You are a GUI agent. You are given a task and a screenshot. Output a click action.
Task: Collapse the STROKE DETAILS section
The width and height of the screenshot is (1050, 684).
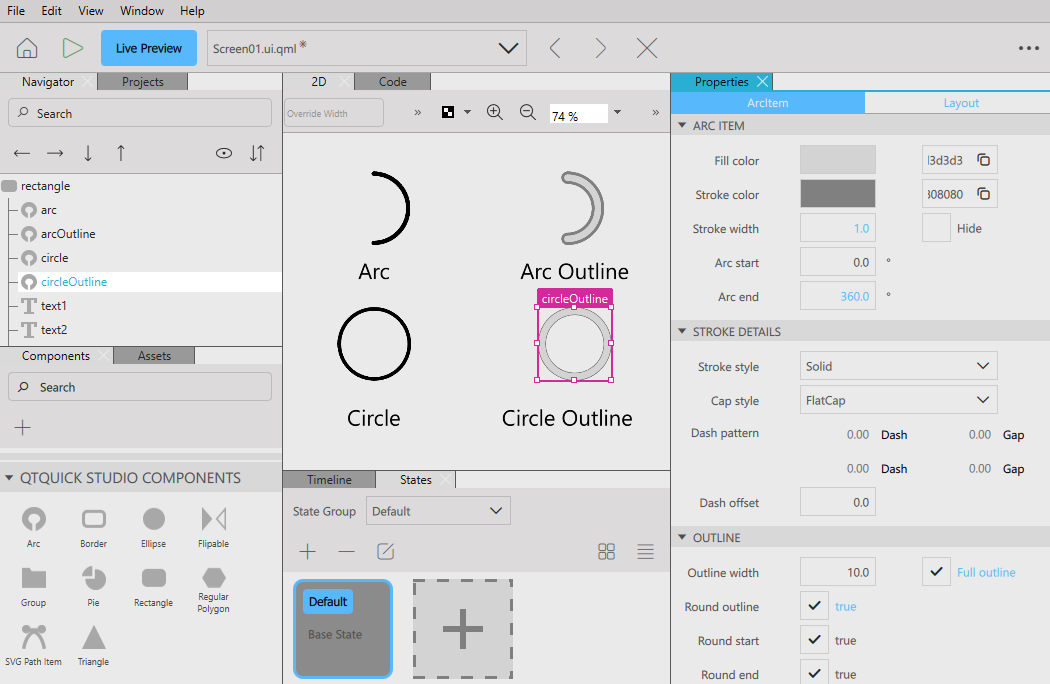[682, 331]
